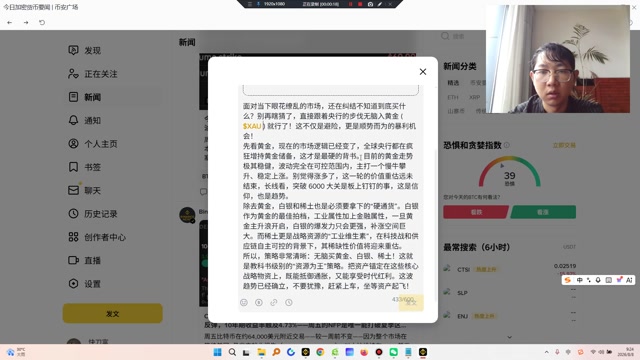
Task: Click the 立即交易 link in the fear and greed panel
Action: [x=564, y=145]
